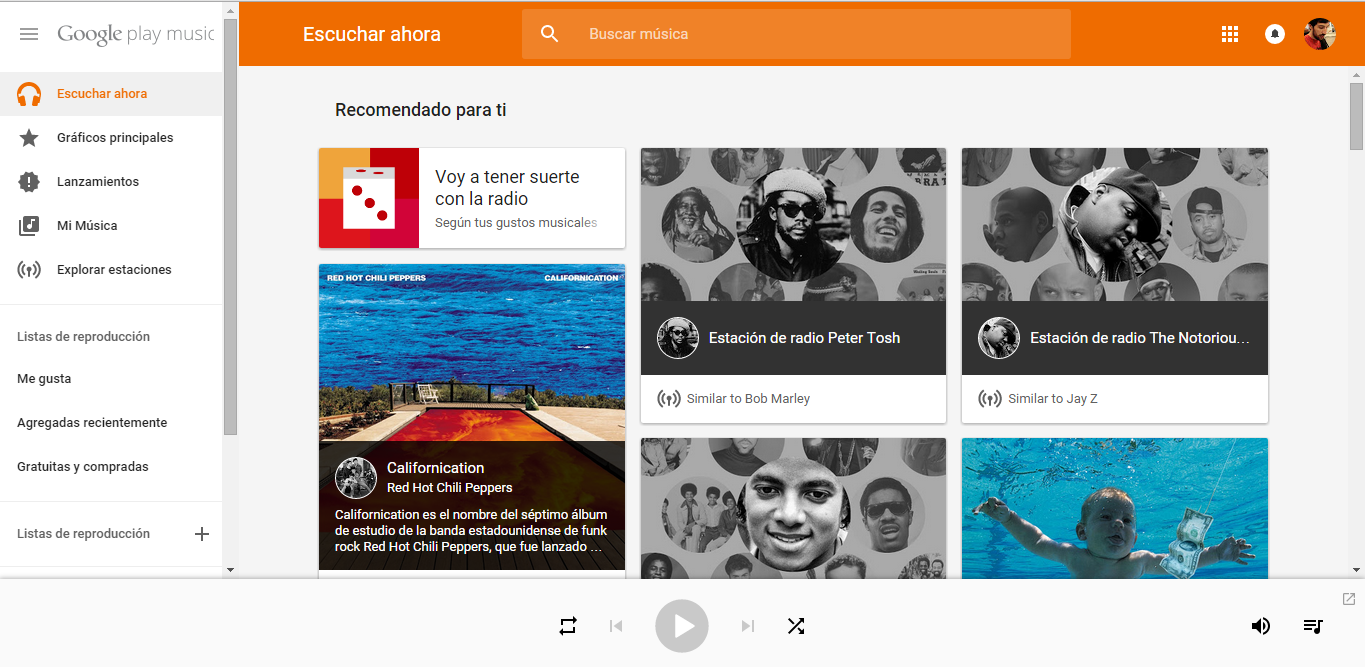
Task: Toggle repeat mode in player bar
Action: [x=568, y=626]
